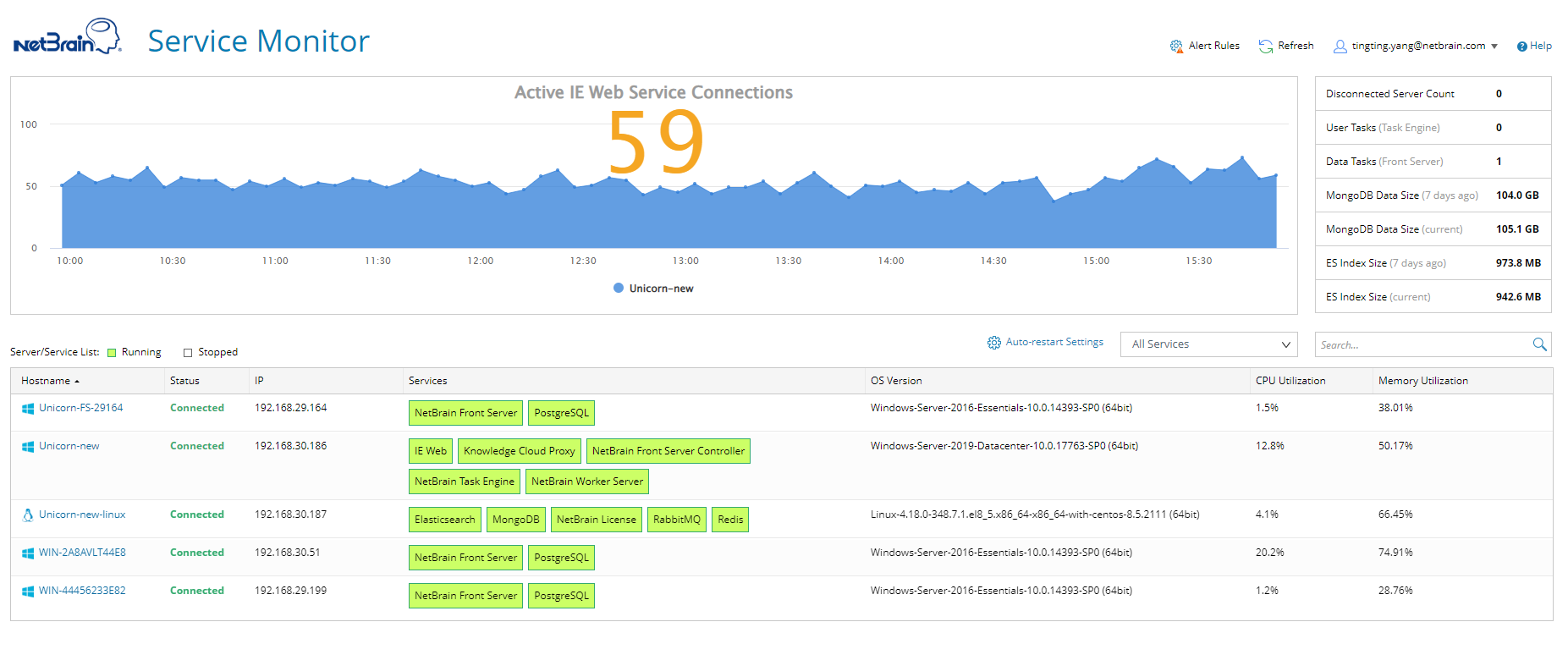Click the 74.91% memory utilization value
The image size is (1568, 666).
1395,553
